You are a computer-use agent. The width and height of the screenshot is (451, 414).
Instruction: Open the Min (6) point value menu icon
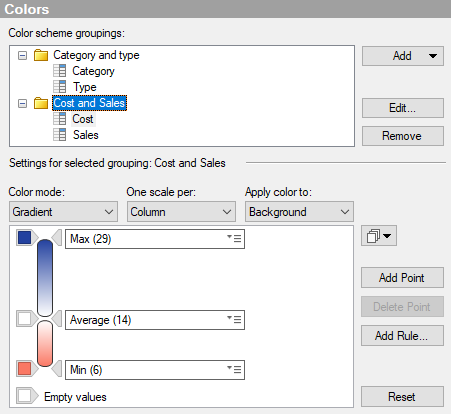click(x=234, y=369)
